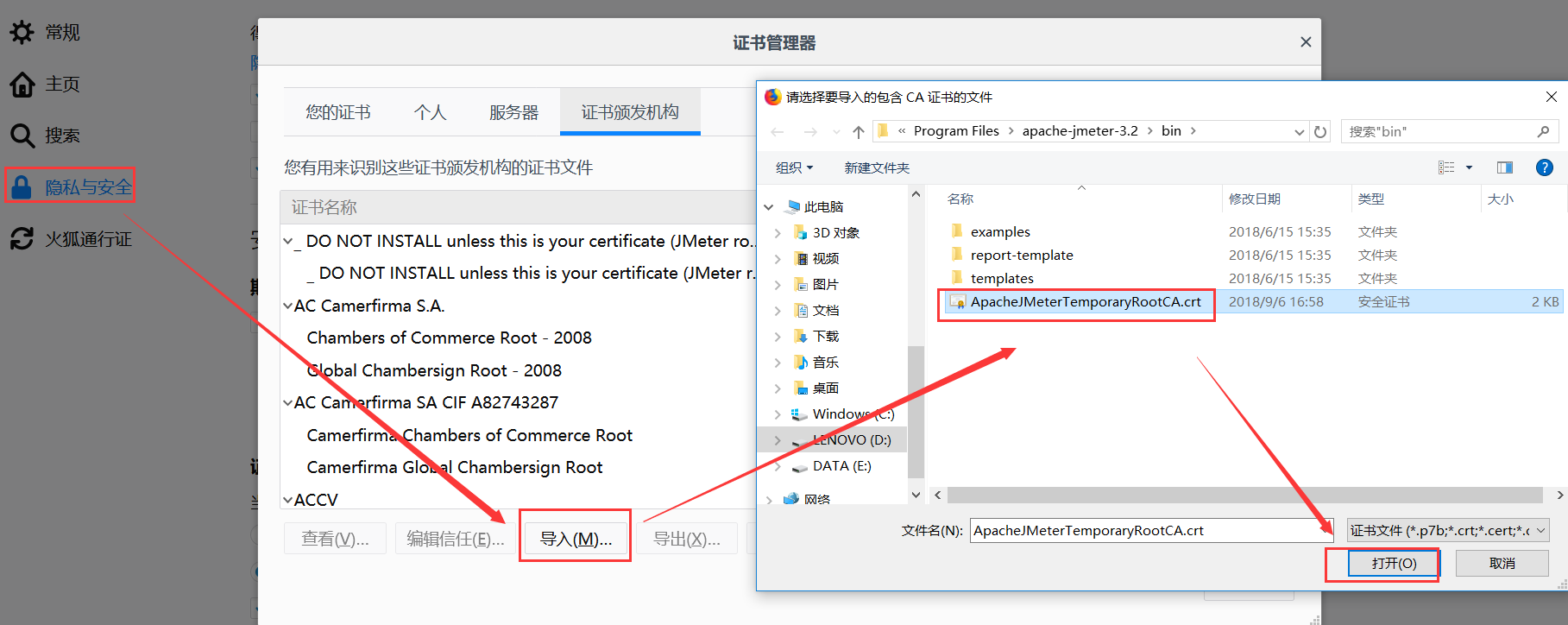The width and height of the screenshot is (1568, 625).
Task: Select ApacheJMeterTemporaryRootCA.crt certificate icon
Action: point(957,302)
